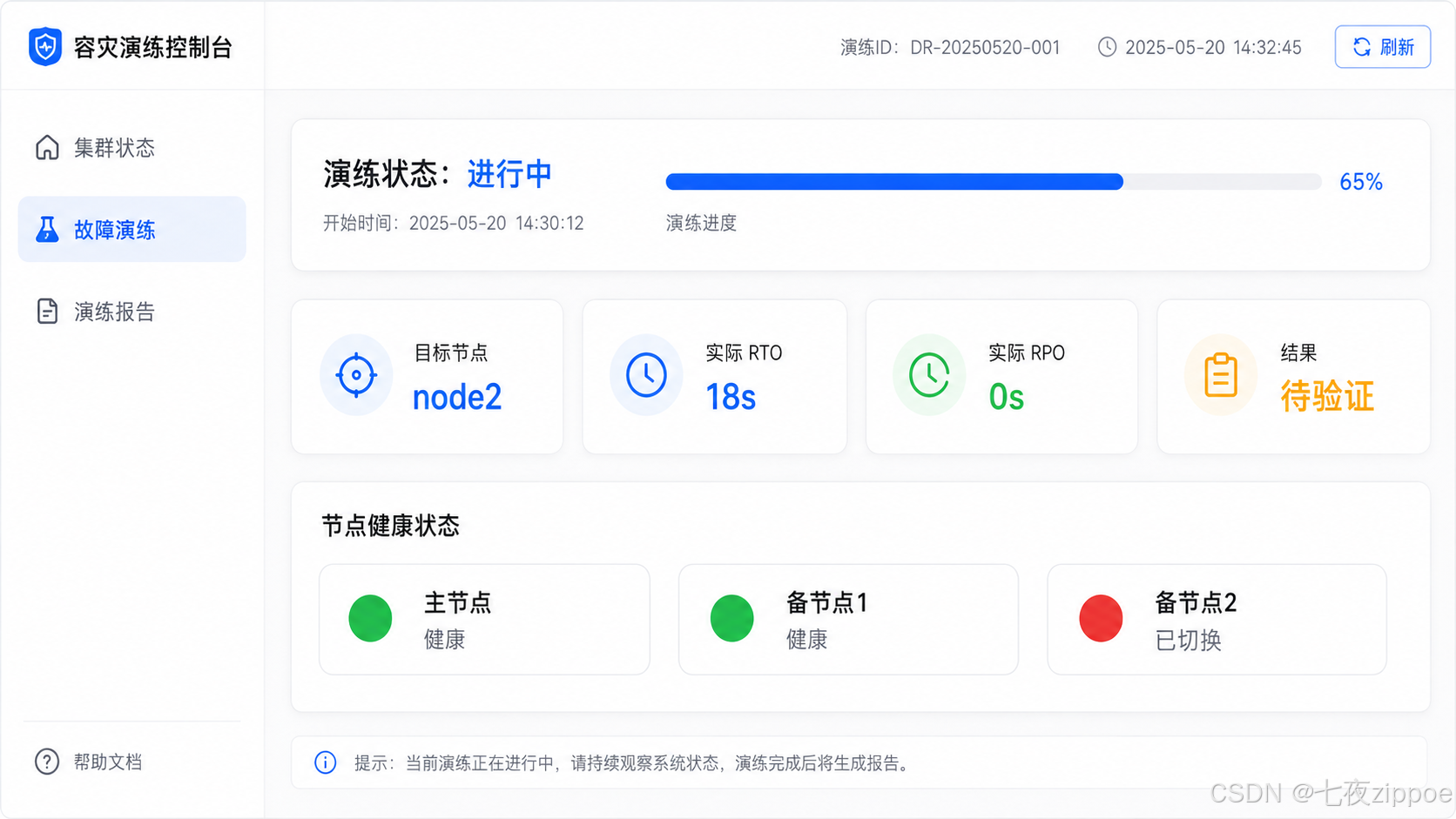
Task: Click the clock icon next to the timestamp
Action: tap(1107, 47)
